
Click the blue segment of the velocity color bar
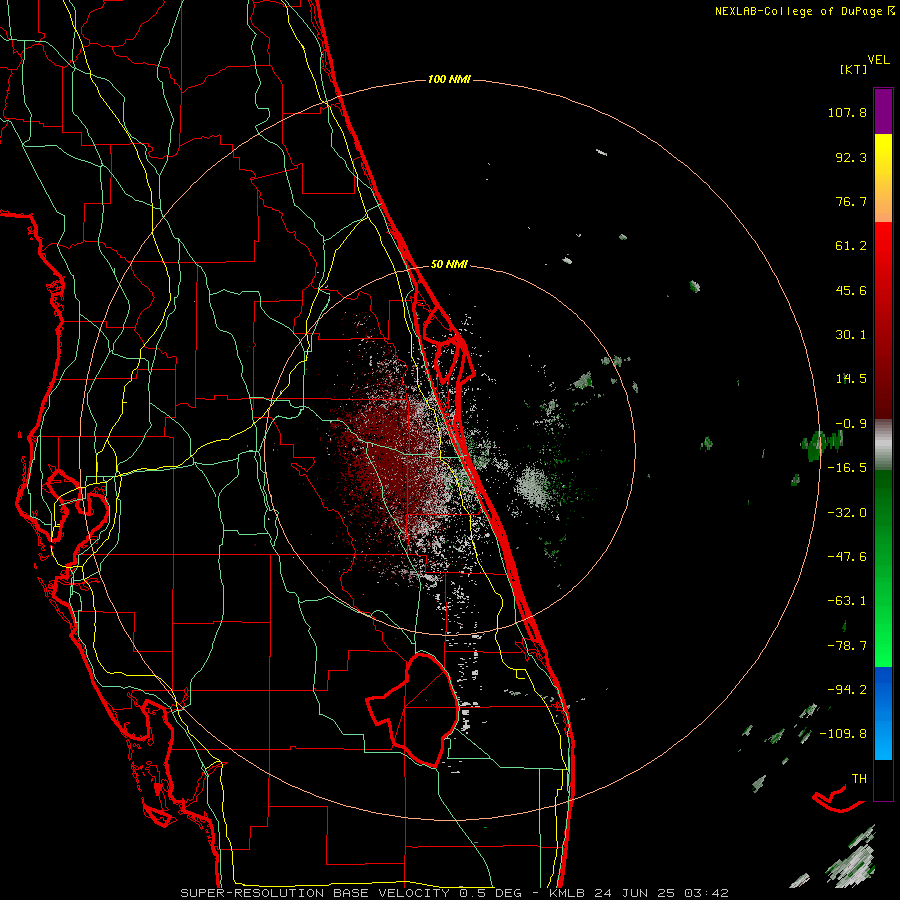coord(883,713)
